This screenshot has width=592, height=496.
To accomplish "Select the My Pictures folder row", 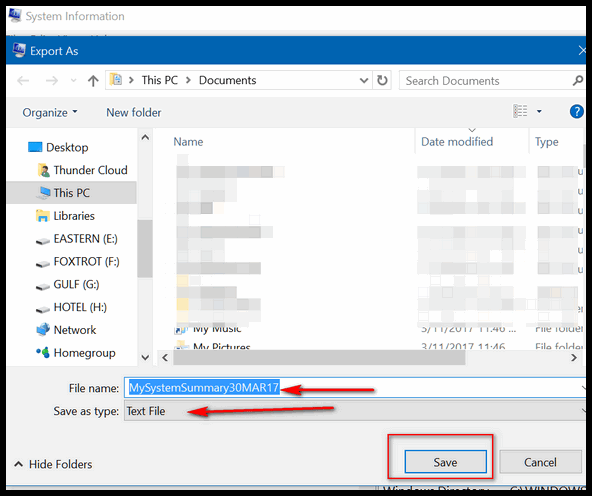I will [378, 345].
